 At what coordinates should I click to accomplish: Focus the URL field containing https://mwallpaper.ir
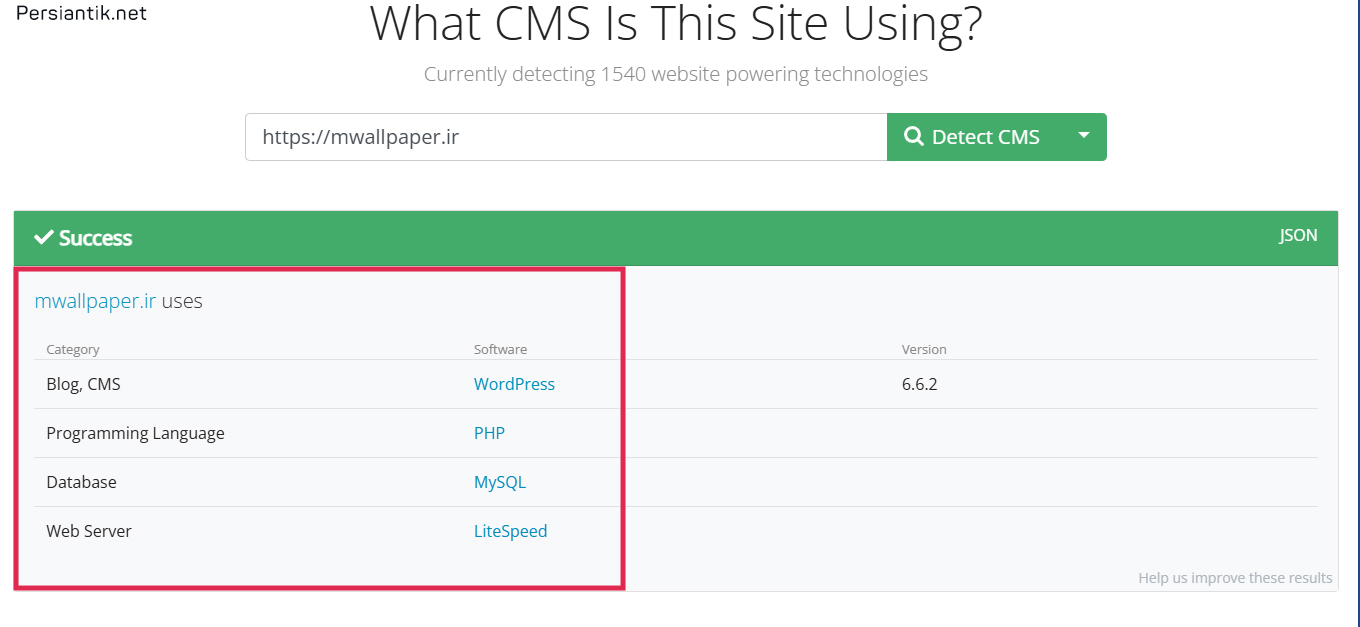[x=566, y=136]
